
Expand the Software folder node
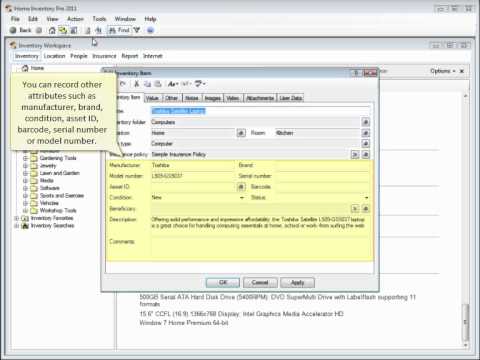tap(25, 188)
